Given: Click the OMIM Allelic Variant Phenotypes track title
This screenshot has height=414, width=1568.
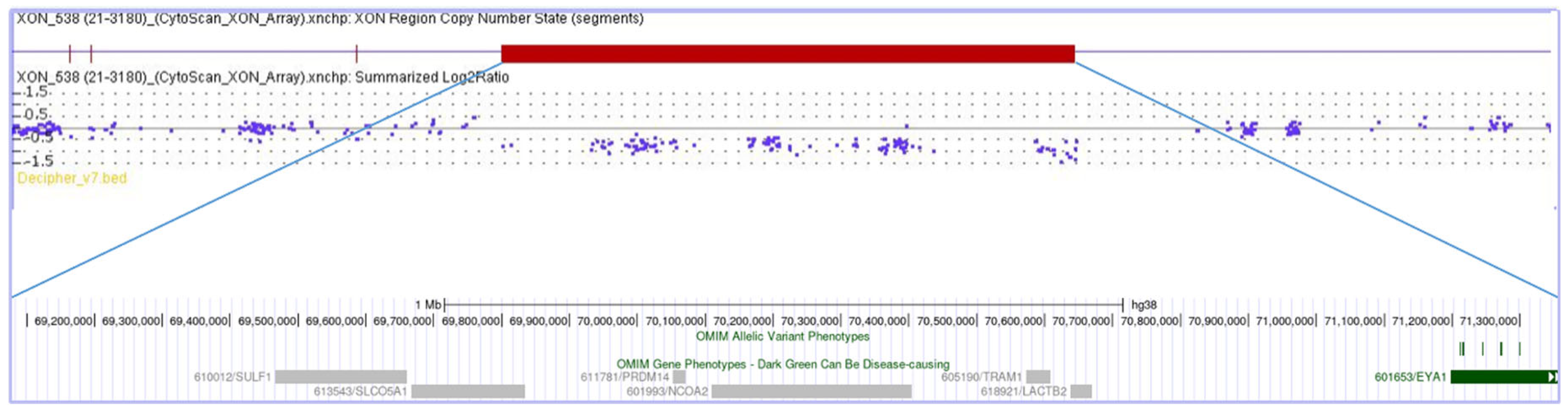Looking at the screenshot, I should [782, 336].
